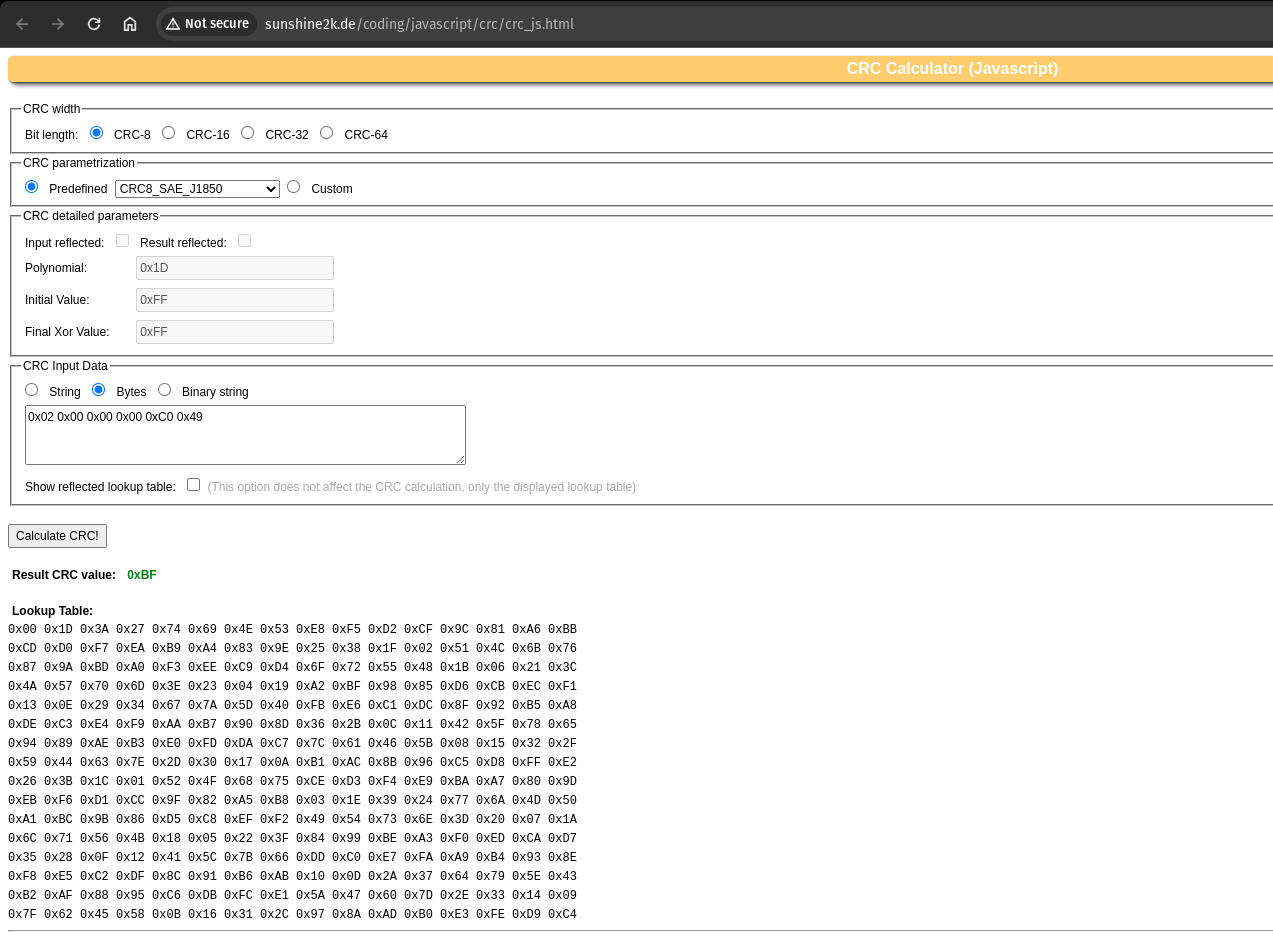Image resolution: width=1273 pixels, height=950 pixels.
Task: Click the Not secure warning badge
Action: [x=207, y=24]
